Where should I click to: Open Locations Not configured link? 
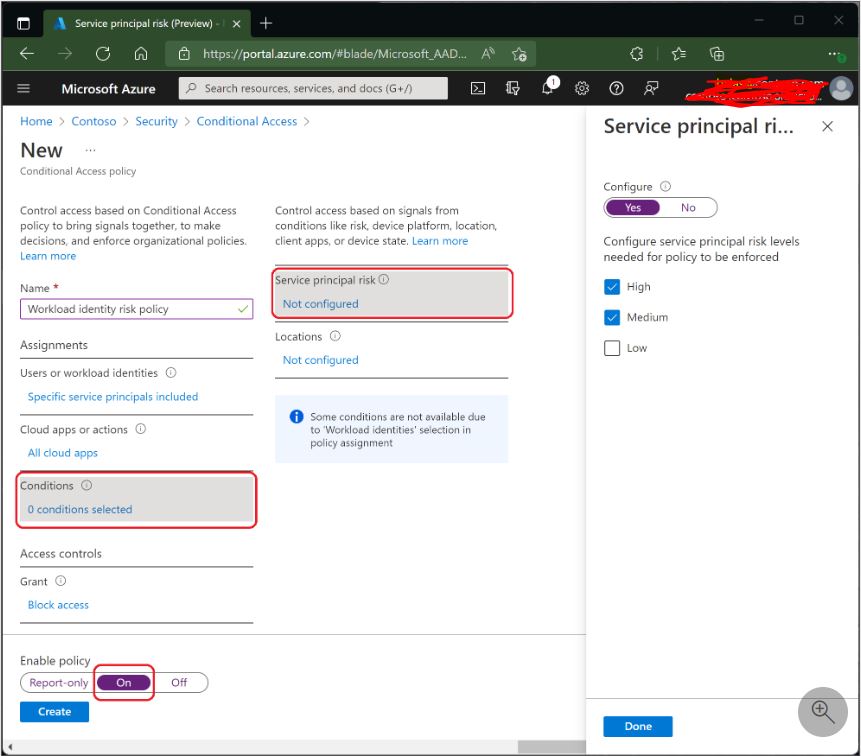tap(321, 360)
